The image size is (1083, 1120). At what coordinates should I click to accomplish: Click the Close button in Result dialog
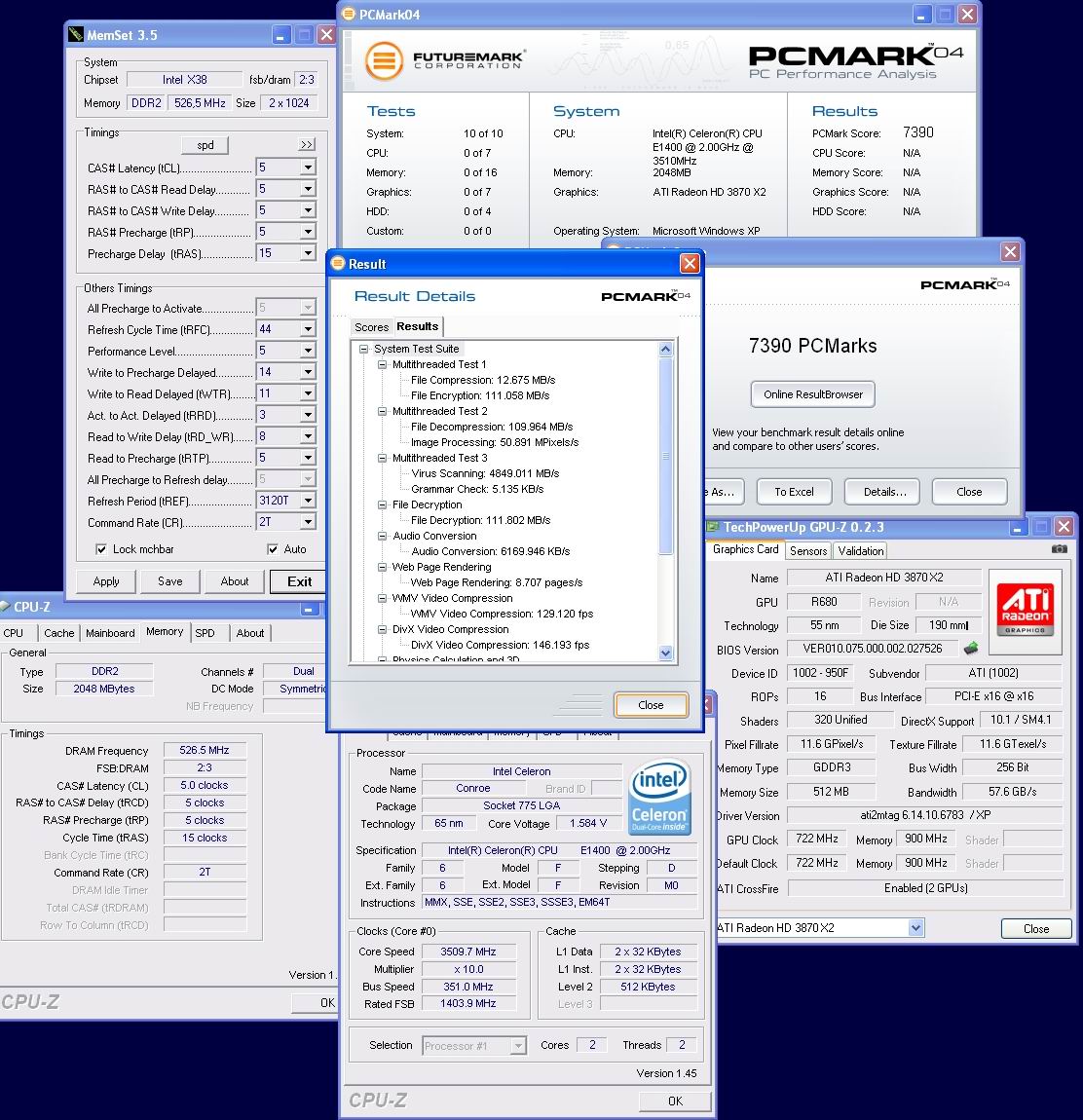651,705
